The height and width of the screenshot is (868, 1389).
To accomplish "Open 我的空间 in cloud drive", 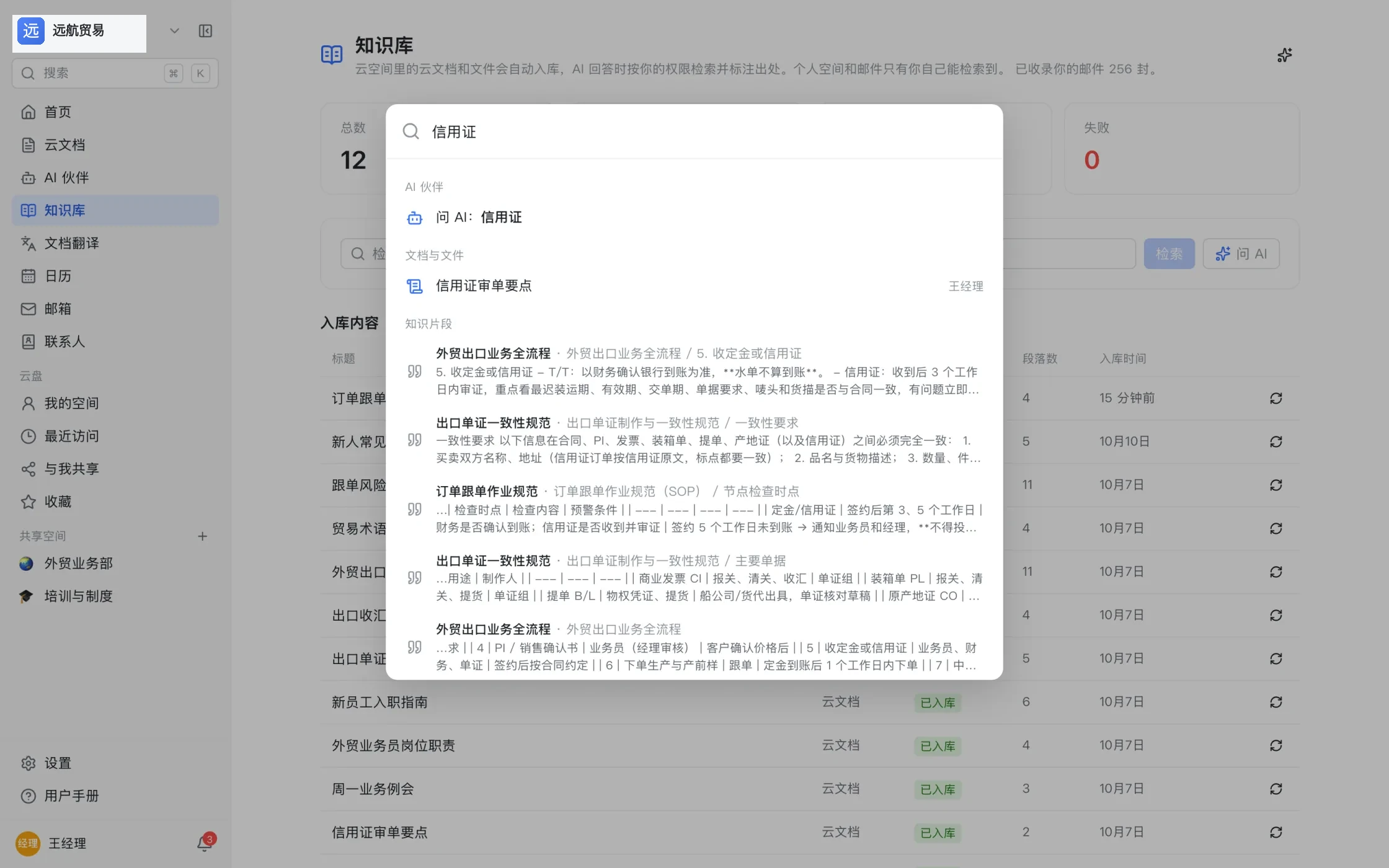I will coord(115,404).
